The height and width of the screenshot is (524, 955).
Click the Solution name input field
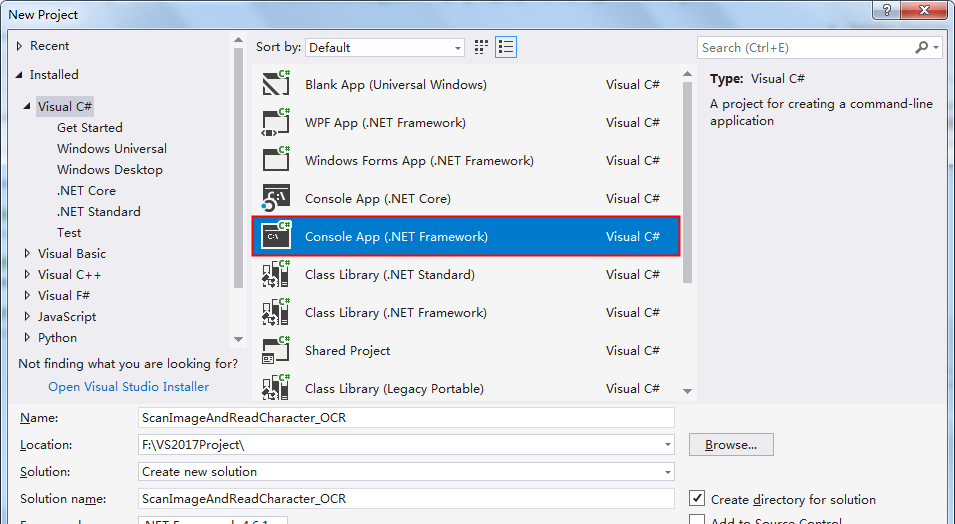pos(406,498)
